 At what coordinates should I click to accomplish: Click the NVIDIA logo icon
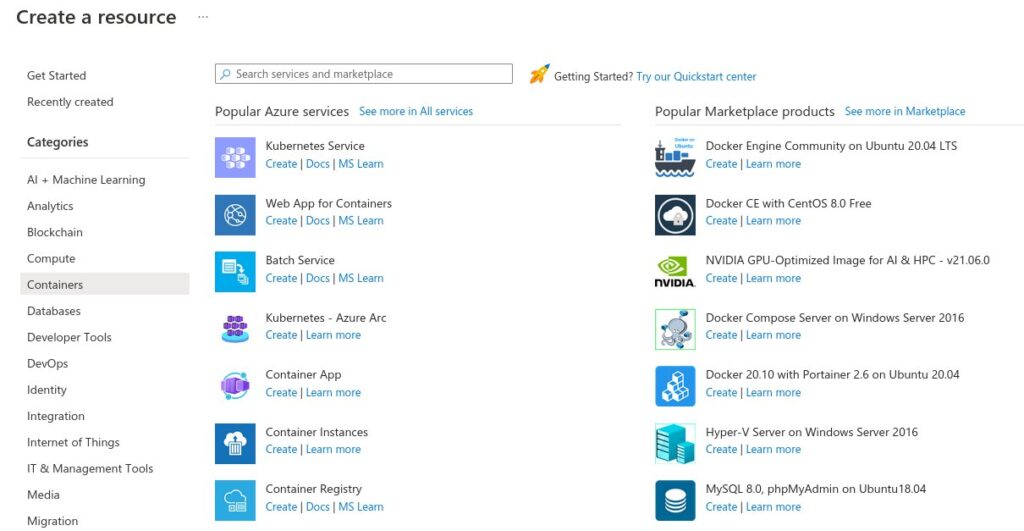tap(675, 272)
